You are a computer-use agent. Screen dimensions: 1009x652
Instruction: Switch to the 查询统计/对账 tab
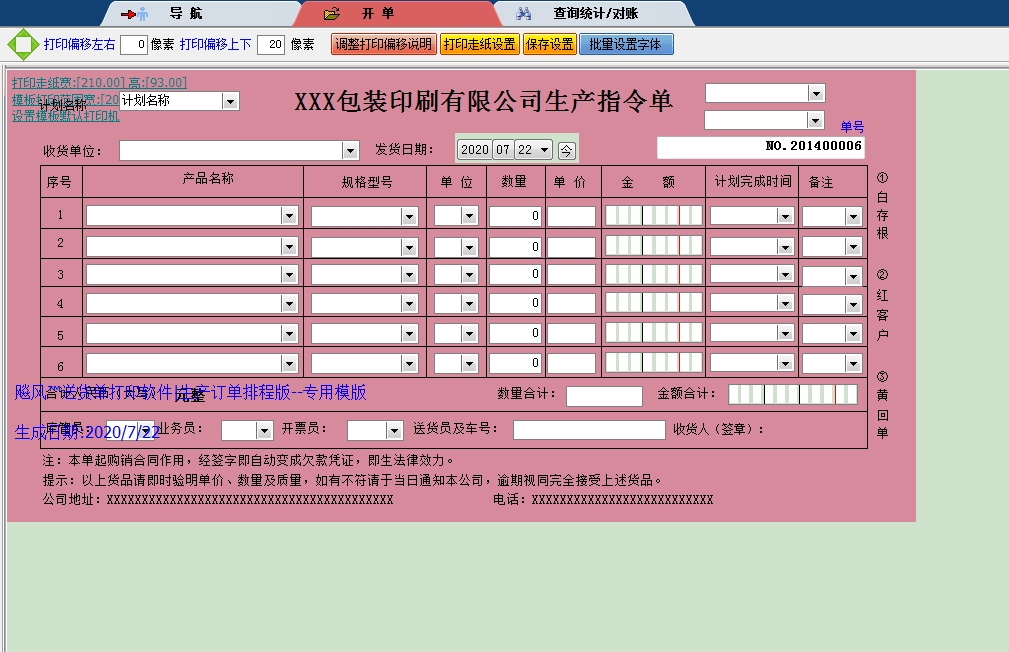coord(595,14)
